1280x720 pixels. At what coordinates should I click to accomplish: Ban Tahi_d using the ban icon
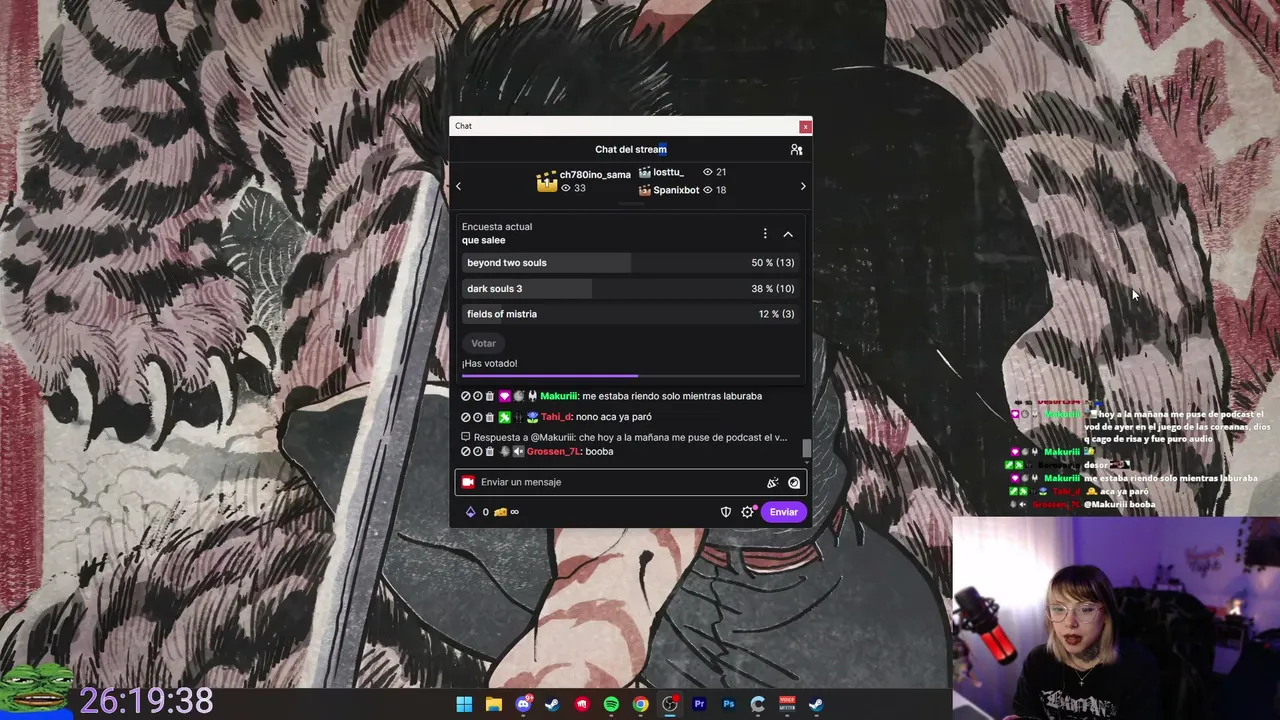466,417
